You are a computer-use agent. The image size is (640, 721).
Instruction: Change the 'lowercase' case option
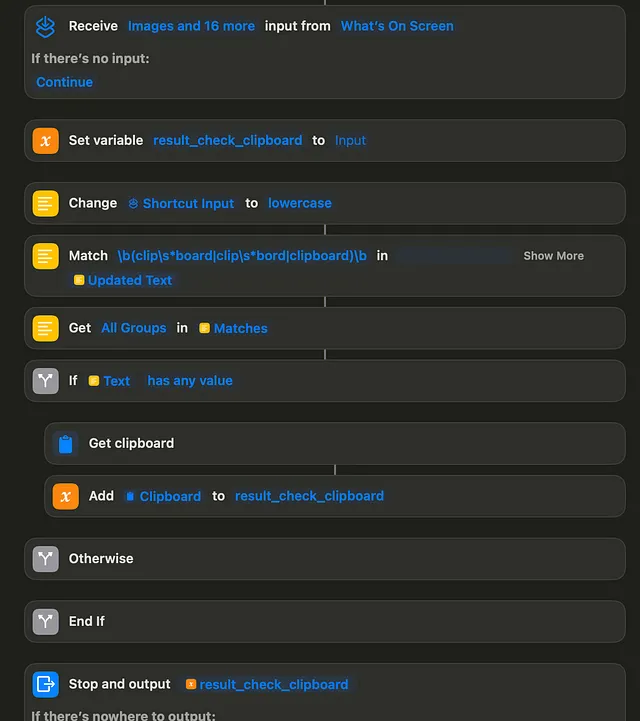point(300,203)
